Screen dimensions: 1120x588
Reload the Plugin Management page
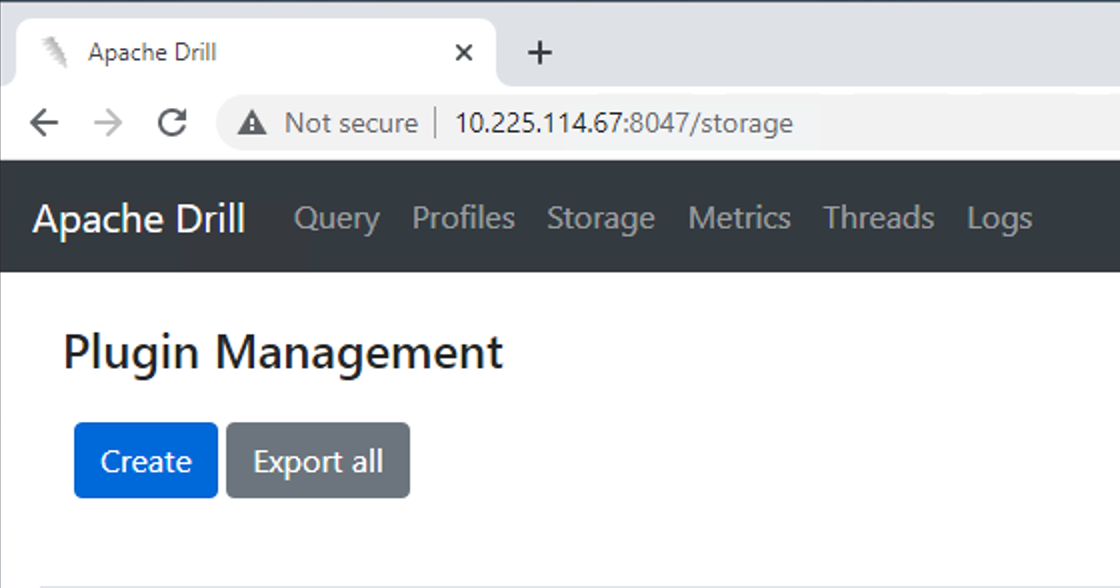[173, 122]
